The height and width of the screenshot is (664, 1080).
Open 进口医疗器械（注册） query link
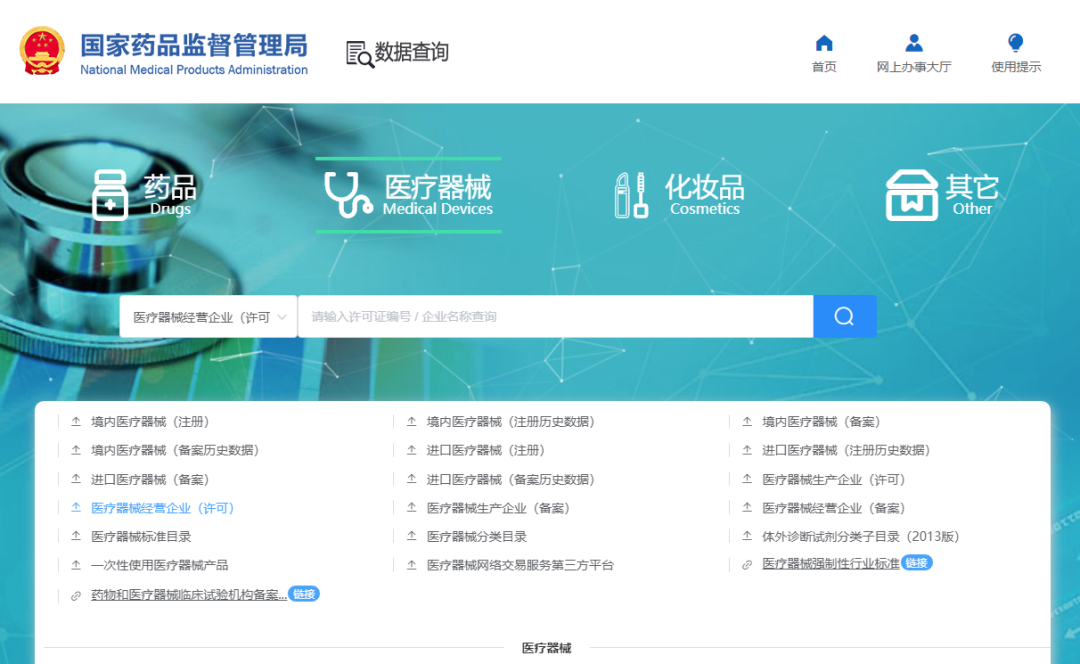click(486, 451)
